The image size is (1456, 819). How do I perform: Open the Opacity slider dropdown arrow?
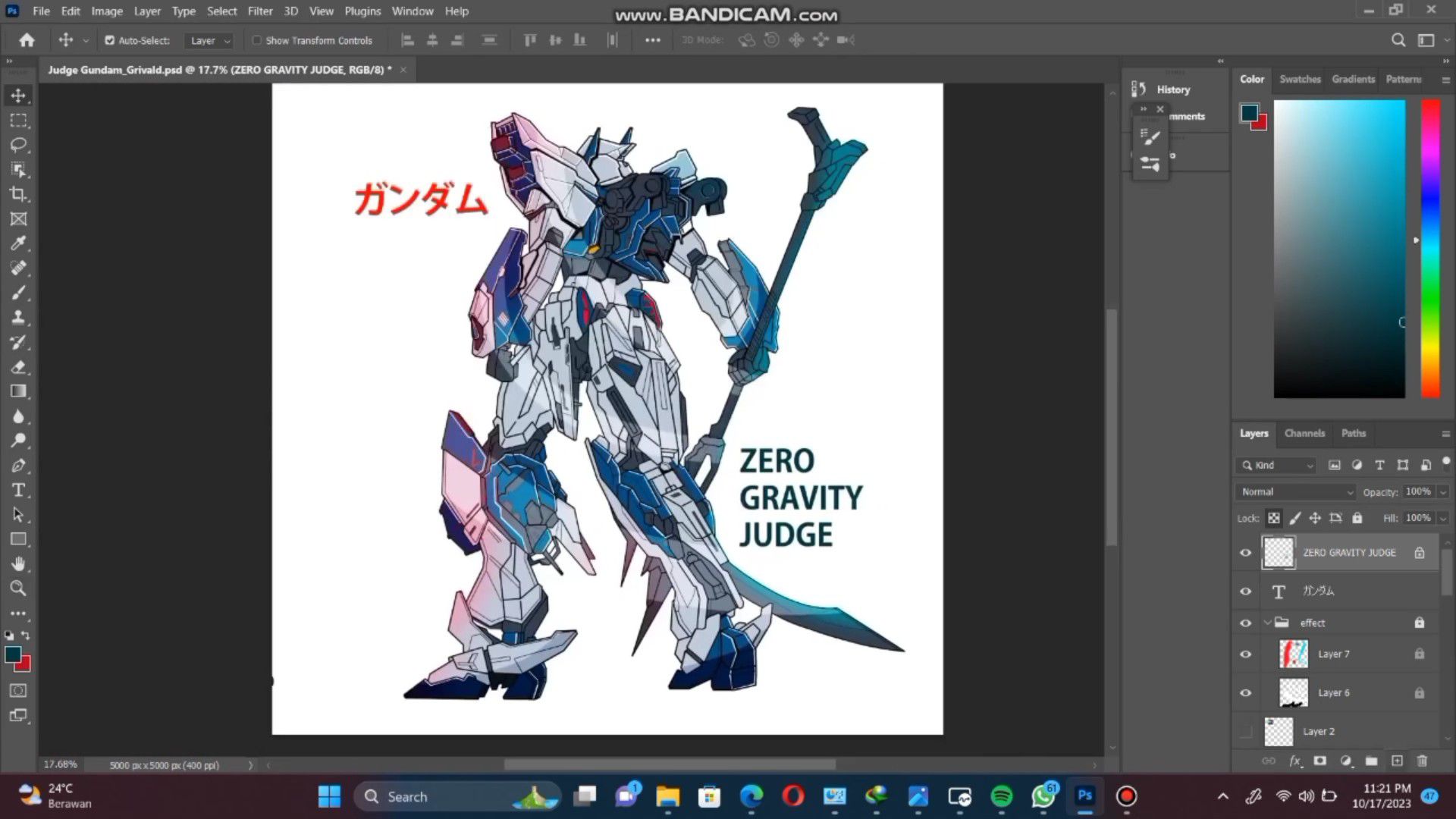tap(1443, 492)
